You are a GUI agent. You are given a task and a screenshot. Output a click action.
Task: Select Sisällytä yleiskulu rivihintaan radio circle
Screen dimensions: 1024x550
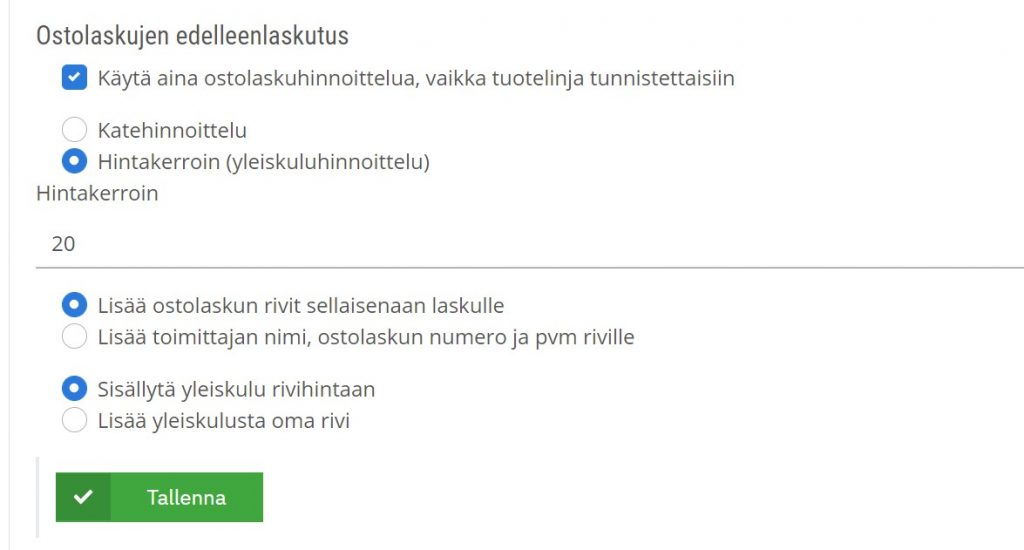coord(74,388)
